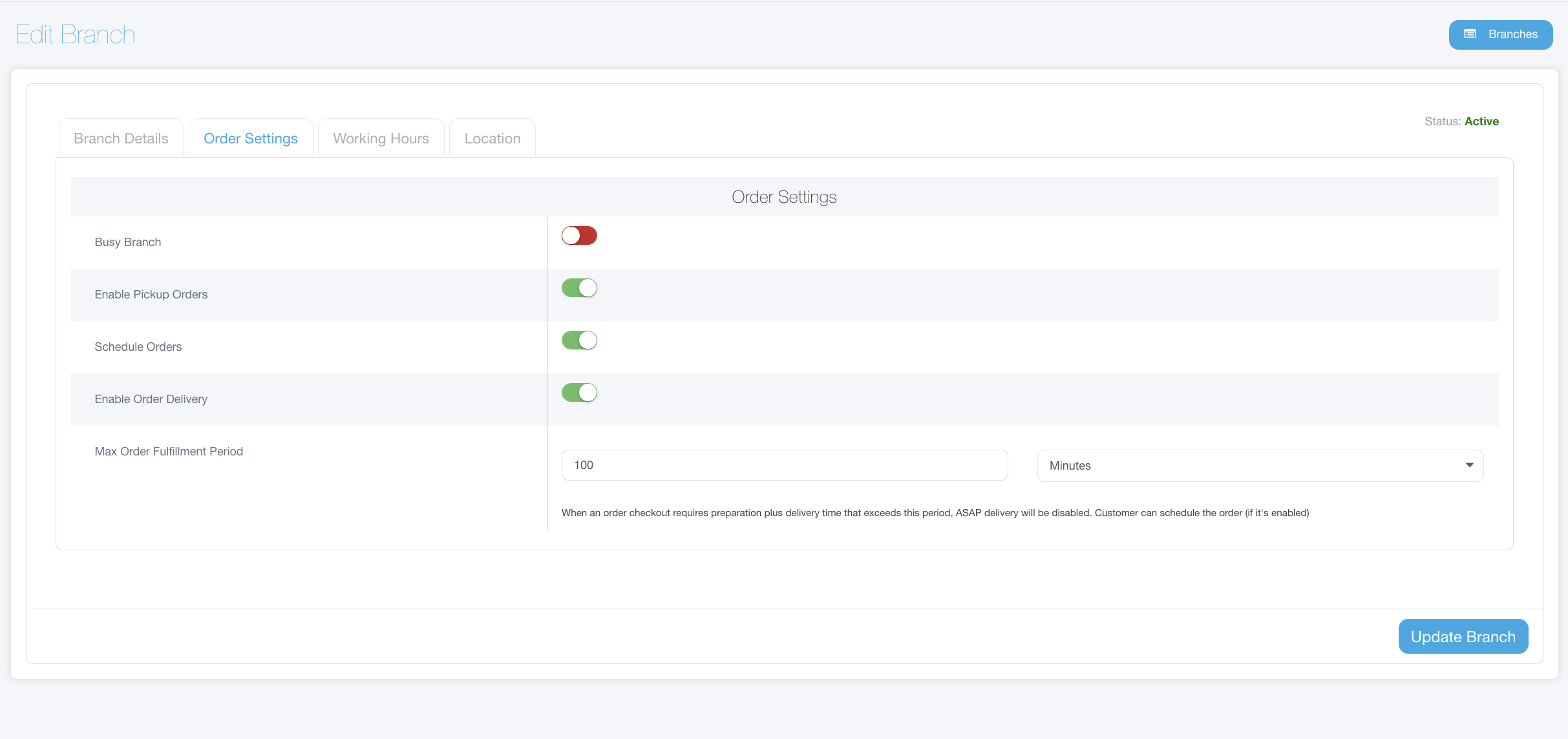Toggle the Busy Branch switch
The image size is (1568, 739).
(579, 236)
